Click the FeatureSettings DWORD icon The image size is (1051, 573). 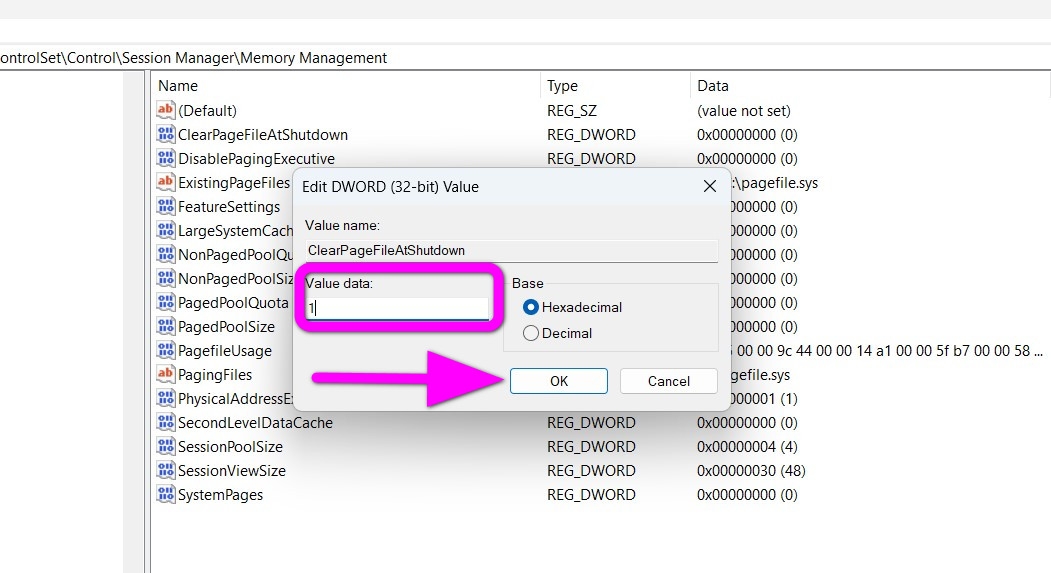click(165, 206)
